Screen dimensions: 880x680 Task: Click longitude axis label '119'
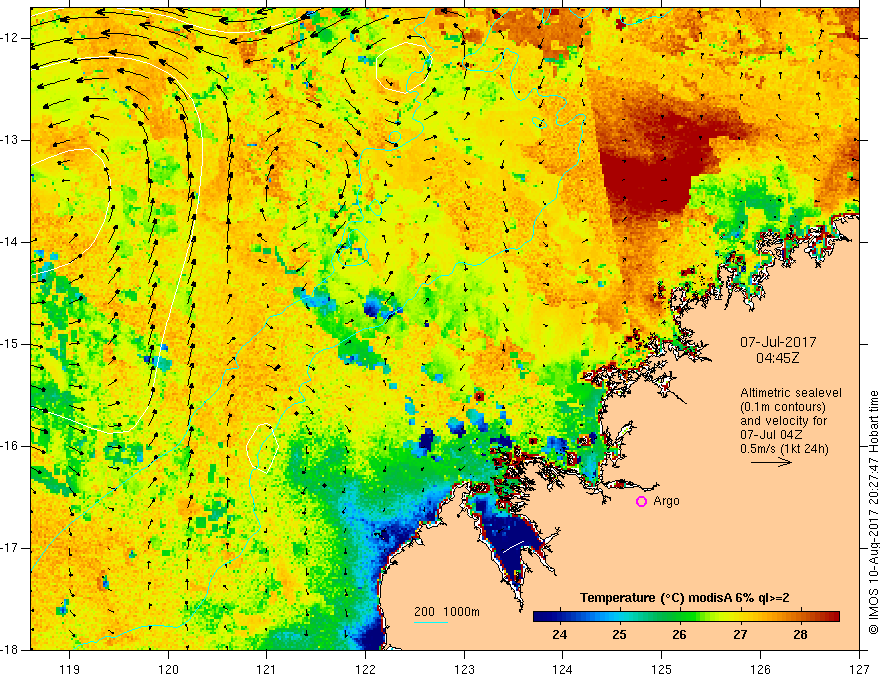tap(70, 669)
